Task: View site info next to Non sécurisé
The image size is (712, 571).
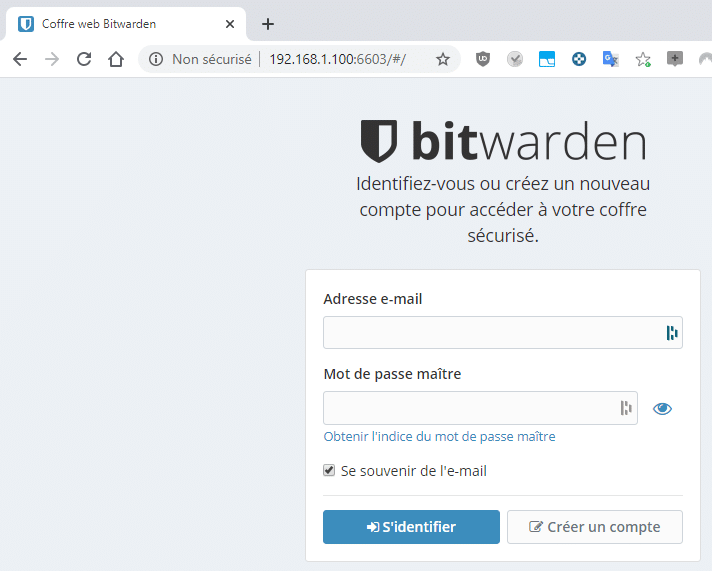Action: point(156,59)
